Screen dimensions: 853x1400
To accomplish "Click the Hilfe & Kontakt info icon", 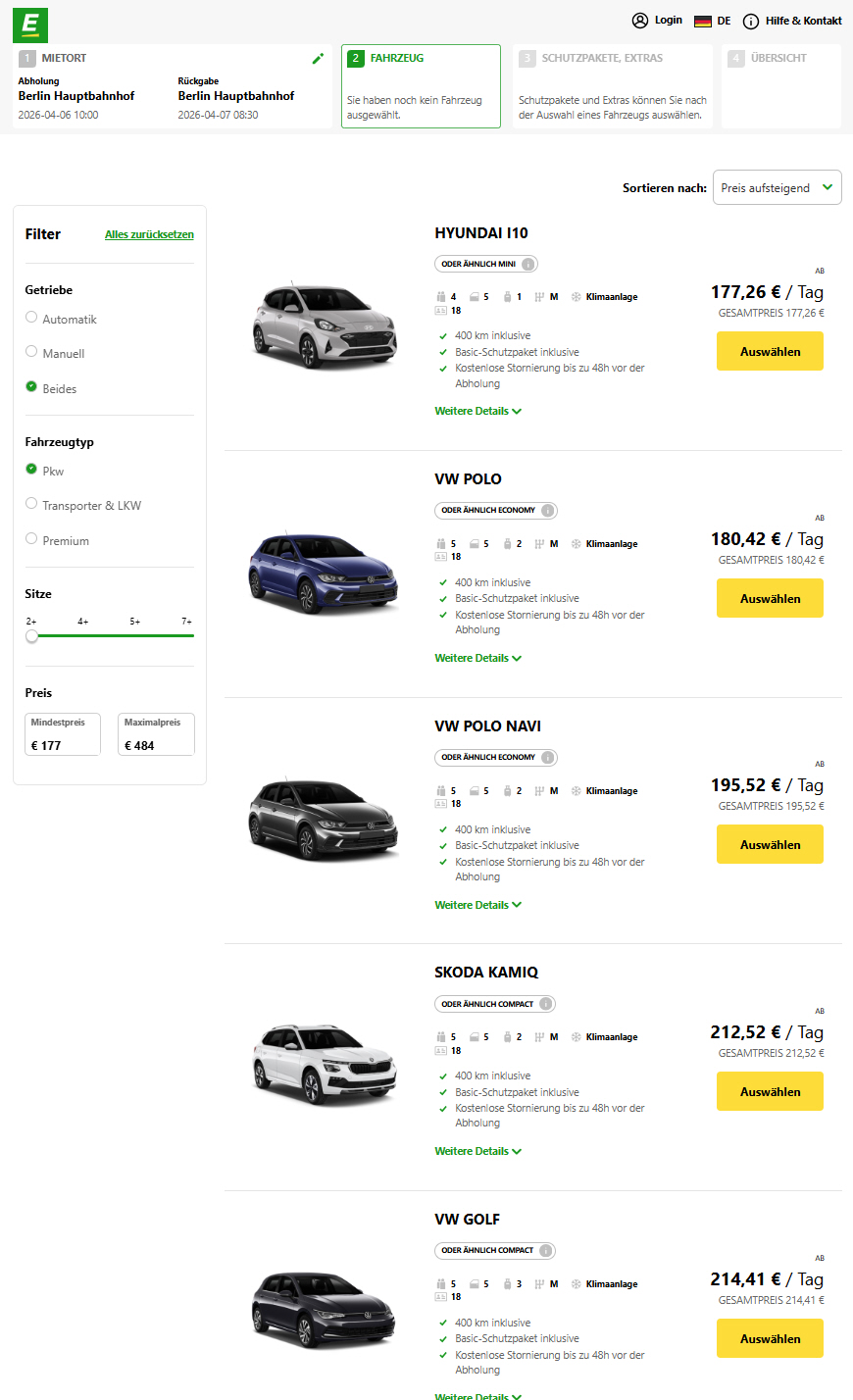I will tap(751, 21).
